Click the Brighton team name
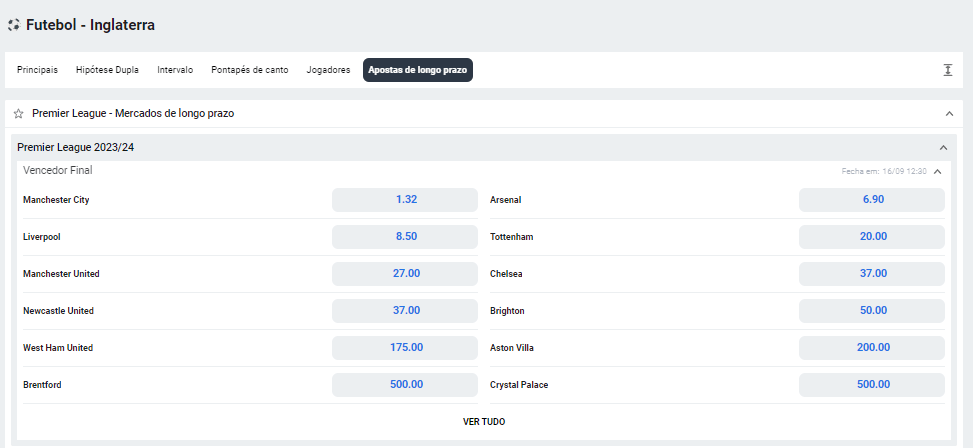This screenshot has height=448, width=973. coord(507,311)
